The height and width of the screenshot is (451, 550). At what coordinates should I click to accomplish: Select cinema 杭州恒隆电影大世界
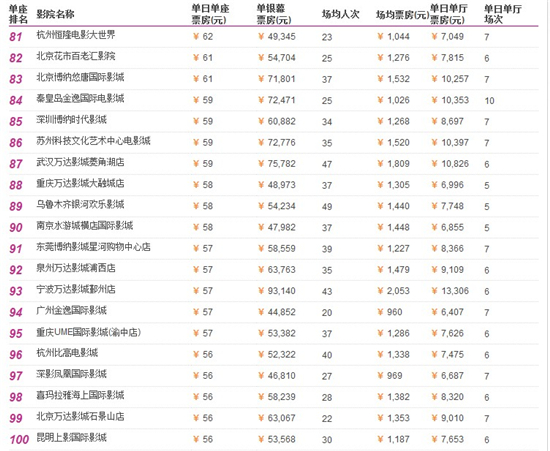76,35
